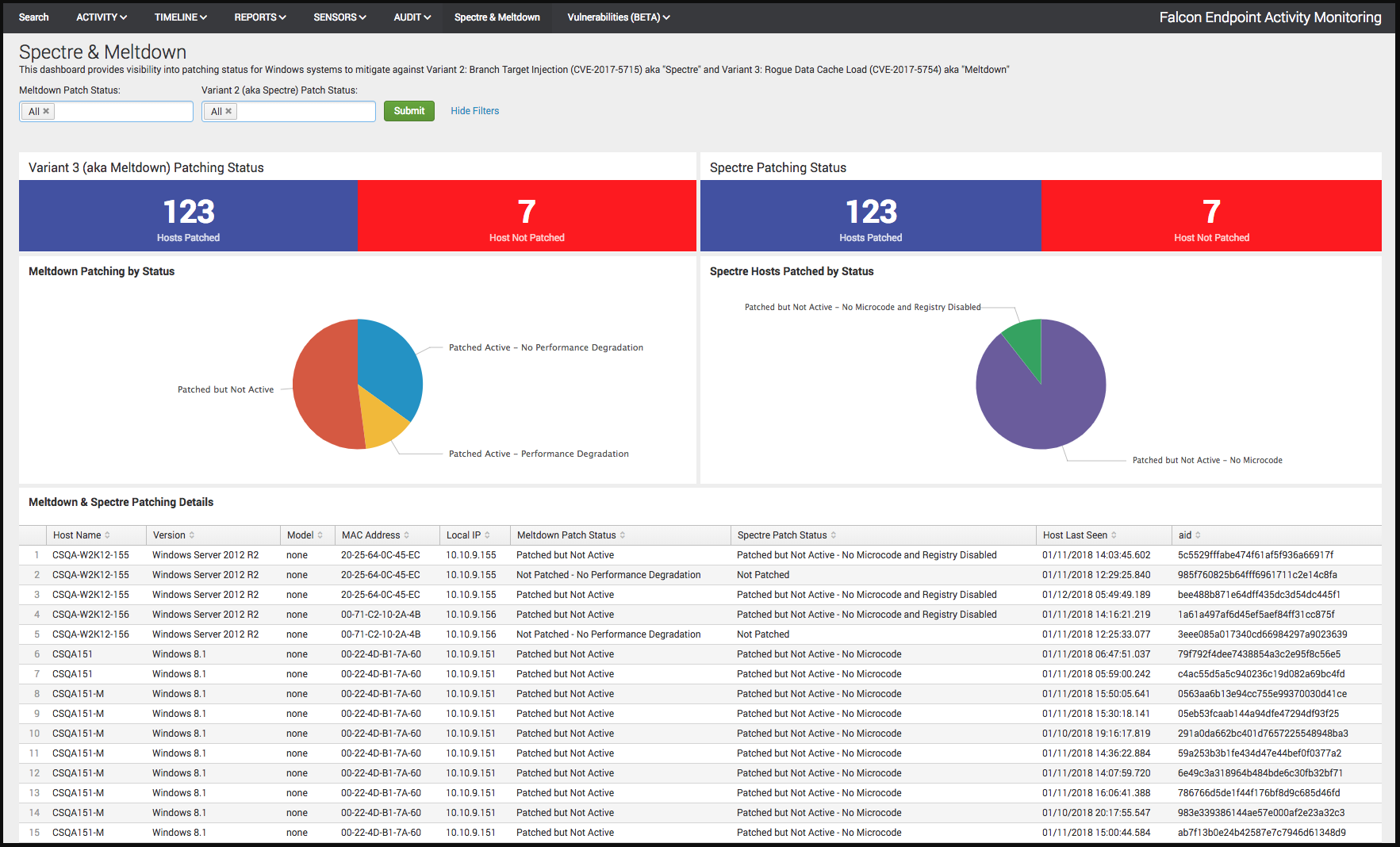Click aid 59a253b3b1fe434d47e44bef0f0377a2
The image size is (1400, 847).
[1260, 753]
